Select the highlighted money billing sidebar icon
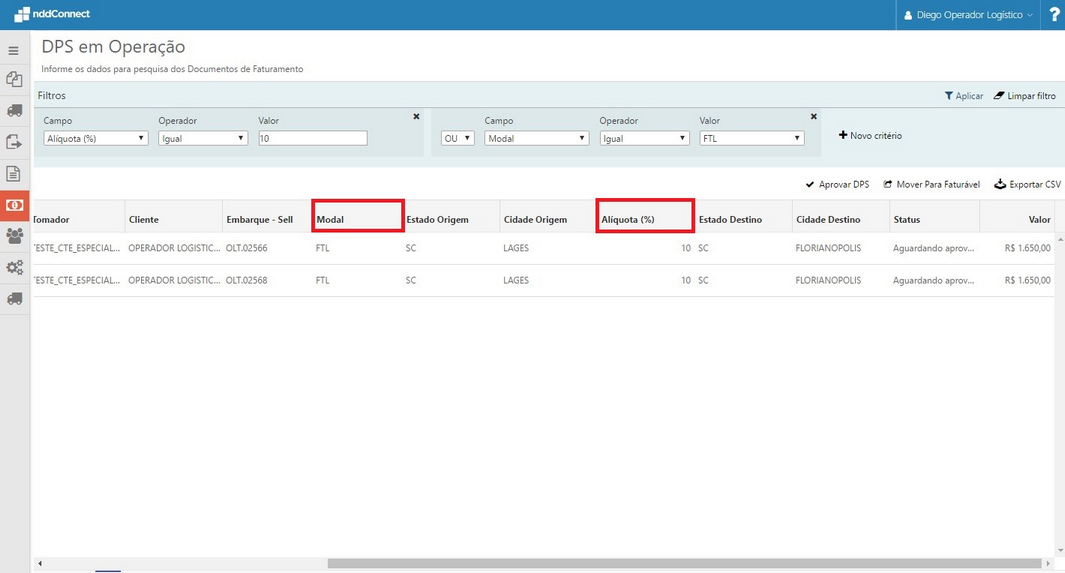The width and height of the screenshot is (1065, 573). pos(15,205)
